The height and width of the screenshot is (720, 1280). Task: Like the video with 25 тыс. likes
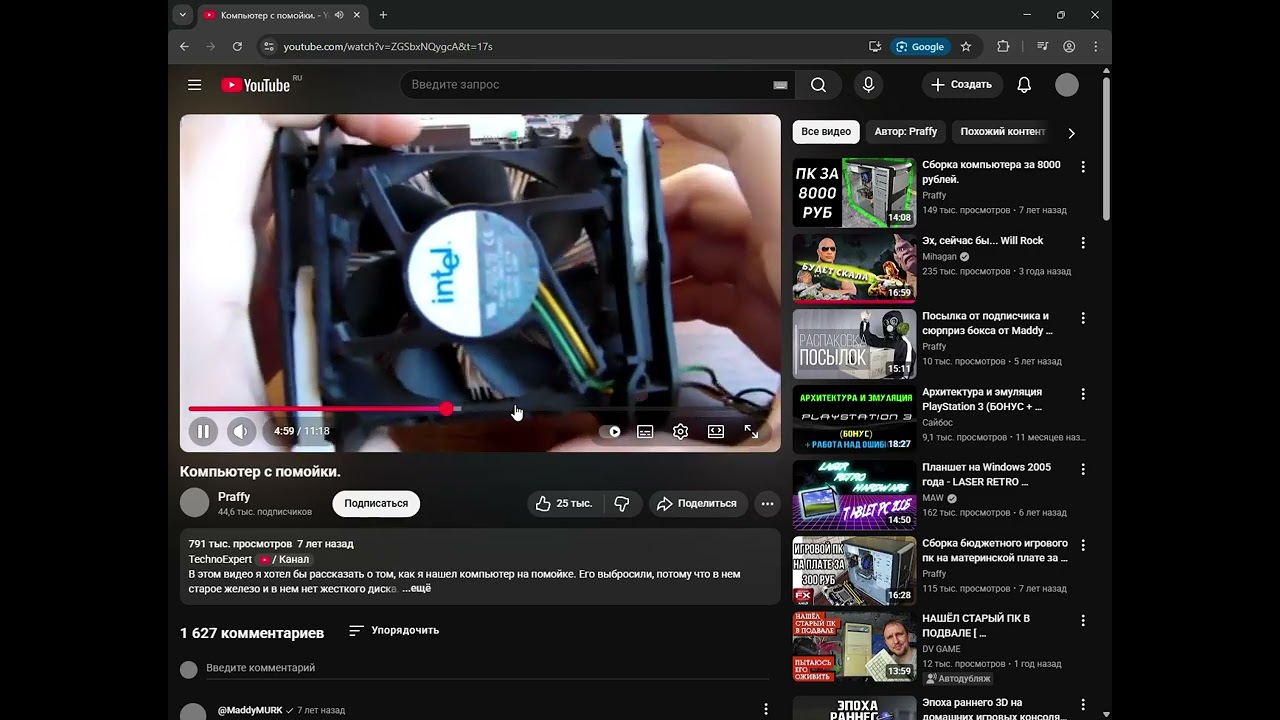pos(565,503)
